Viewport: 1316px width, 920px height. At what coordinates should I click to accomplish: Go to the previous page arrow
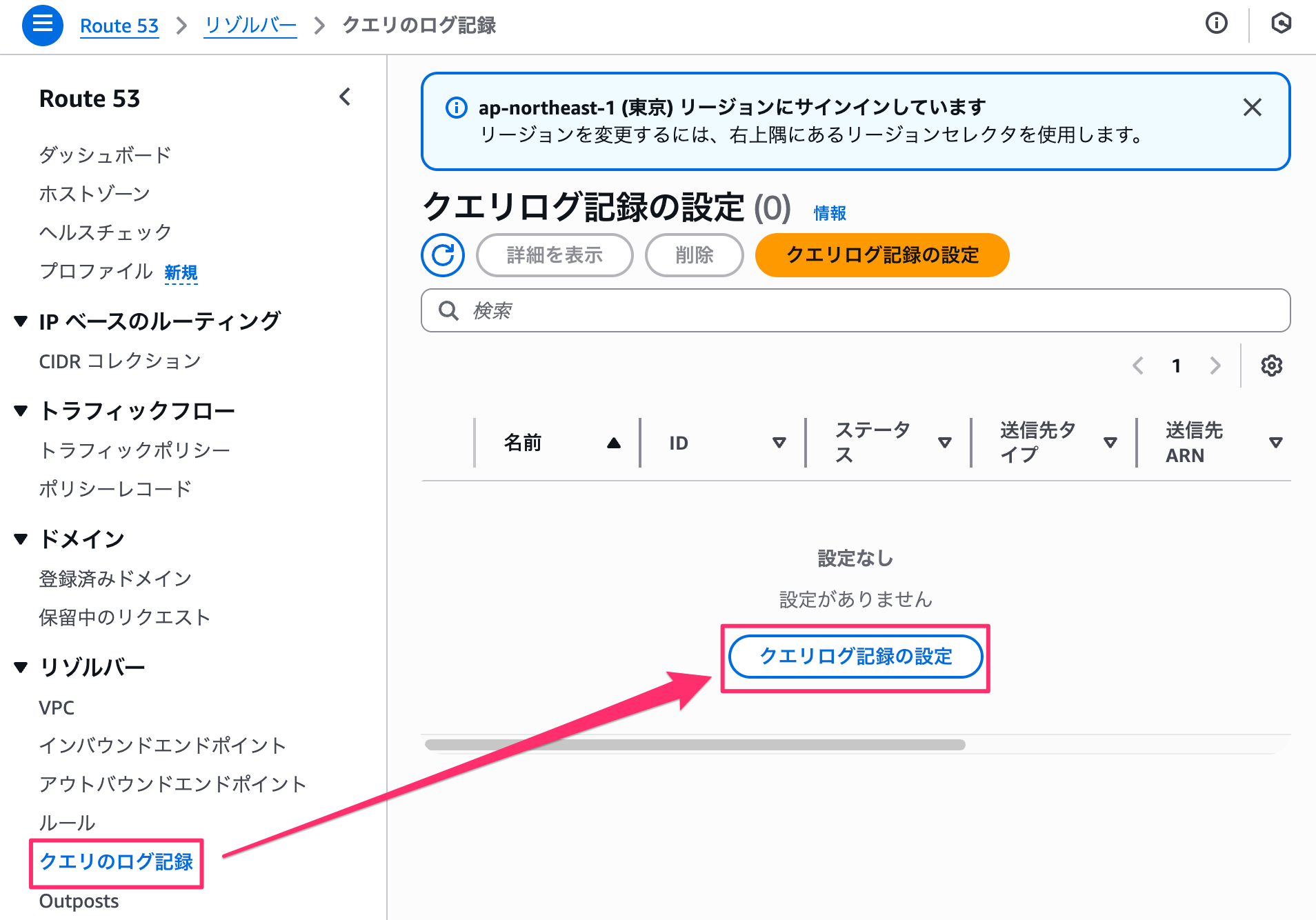1138,366
